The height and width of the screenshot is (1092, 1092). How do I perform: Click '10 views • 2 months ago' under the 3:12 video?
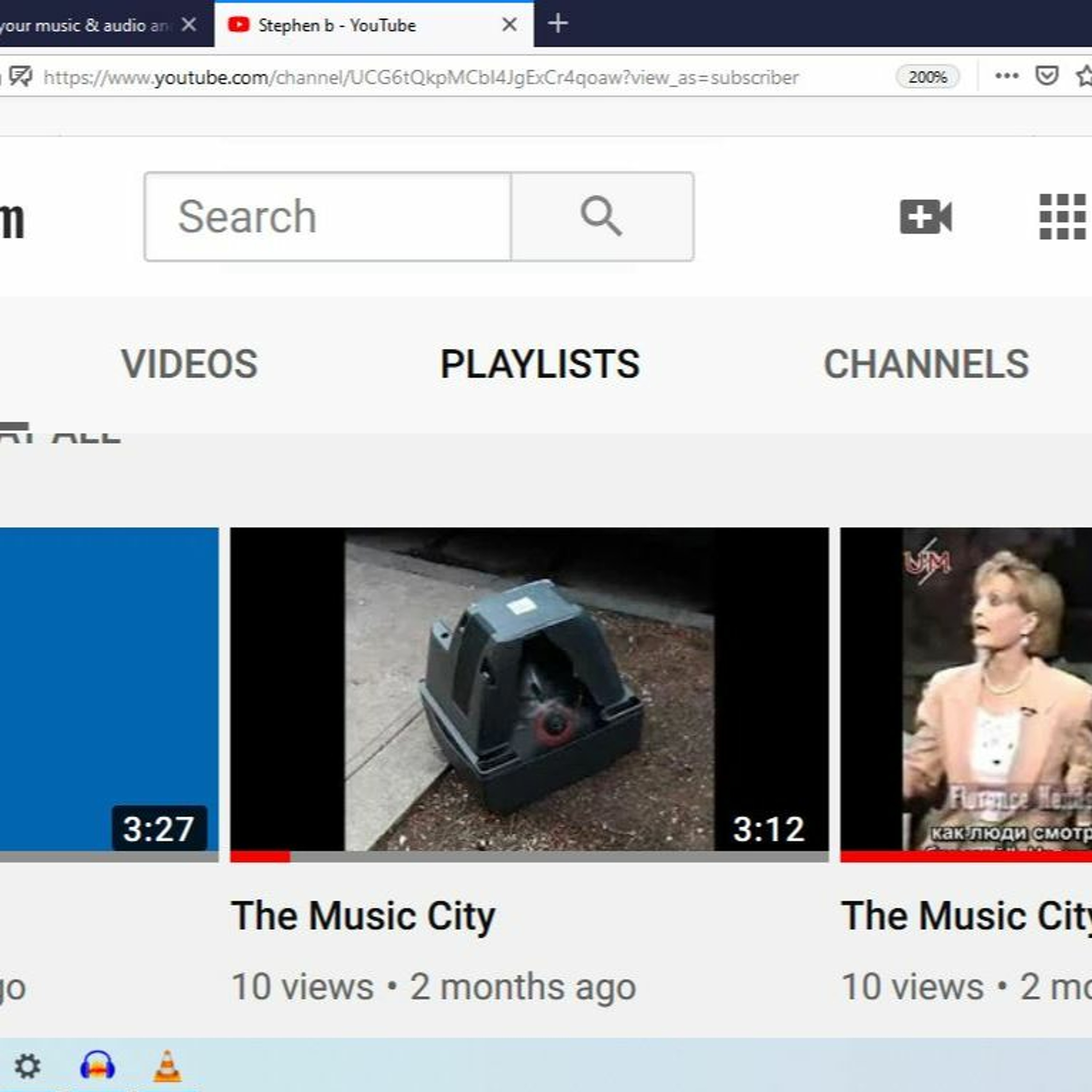pyautogui.click(x=434, y=986)
